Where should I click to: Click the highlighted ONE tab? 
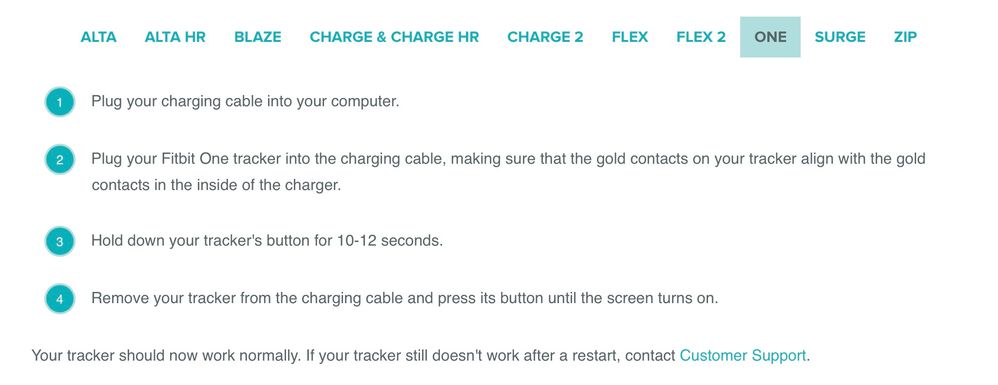pyautogui.click(x=770, y=37)
